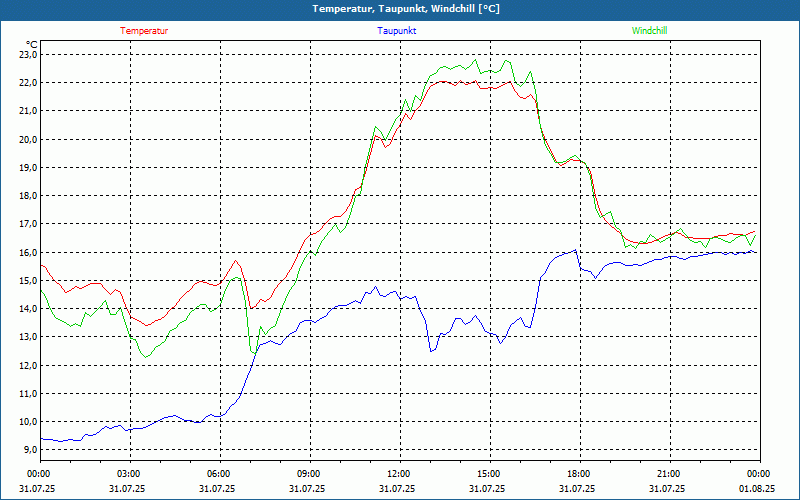The height and width of the screenshot is (500, 800).
Task: Click the 31.07.25 date under 03:00
Action: click(x=127, y=488)
